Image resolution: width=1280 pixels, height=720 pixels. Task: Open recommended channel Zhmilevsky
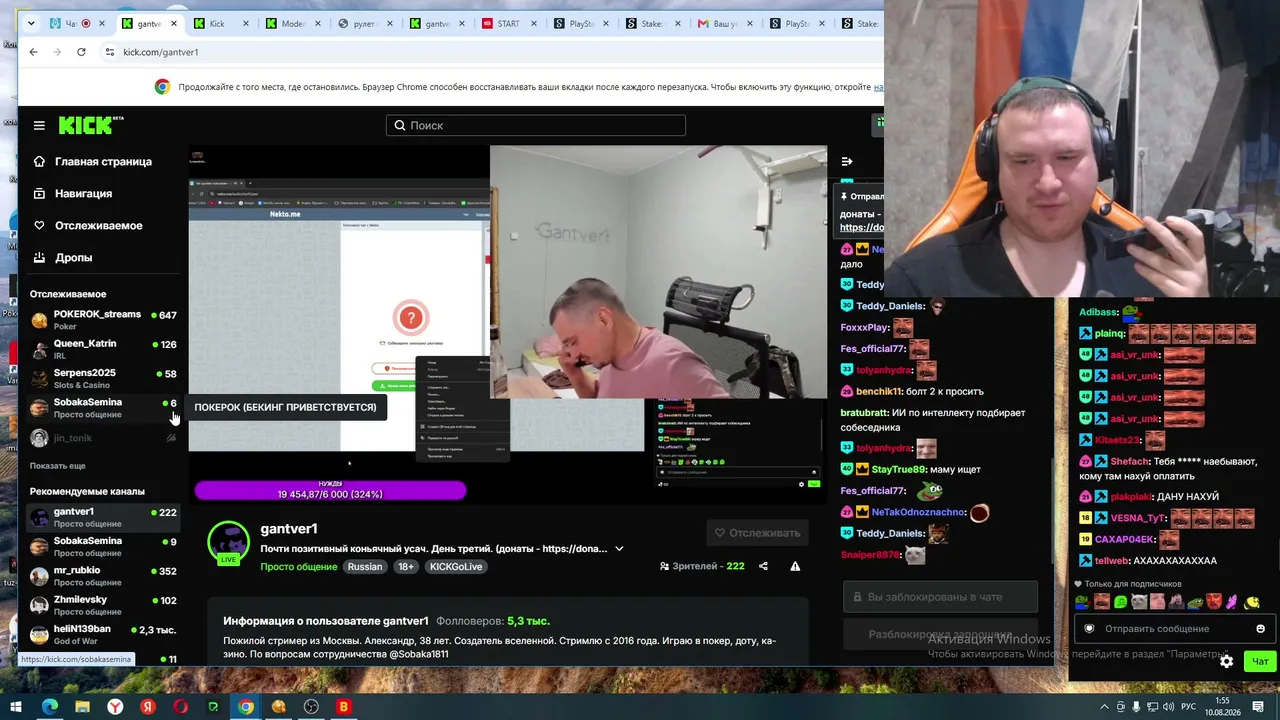pyautogui.click(x=103, y=605)
